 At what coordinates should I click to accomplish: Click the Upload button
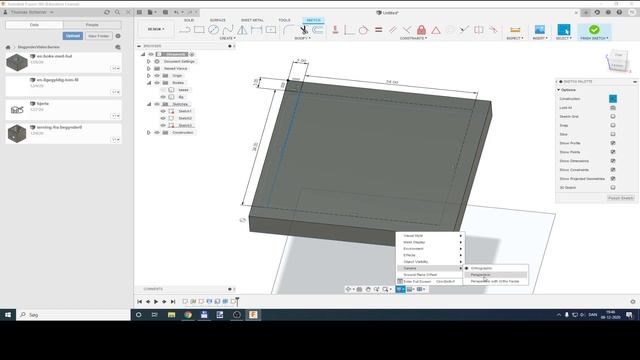(x=73, y=36)
